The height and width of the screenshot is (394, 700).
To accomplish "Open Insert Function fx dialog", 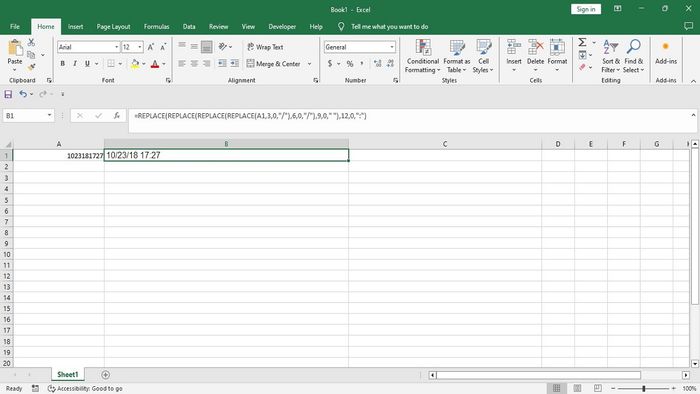I will 117,116.
